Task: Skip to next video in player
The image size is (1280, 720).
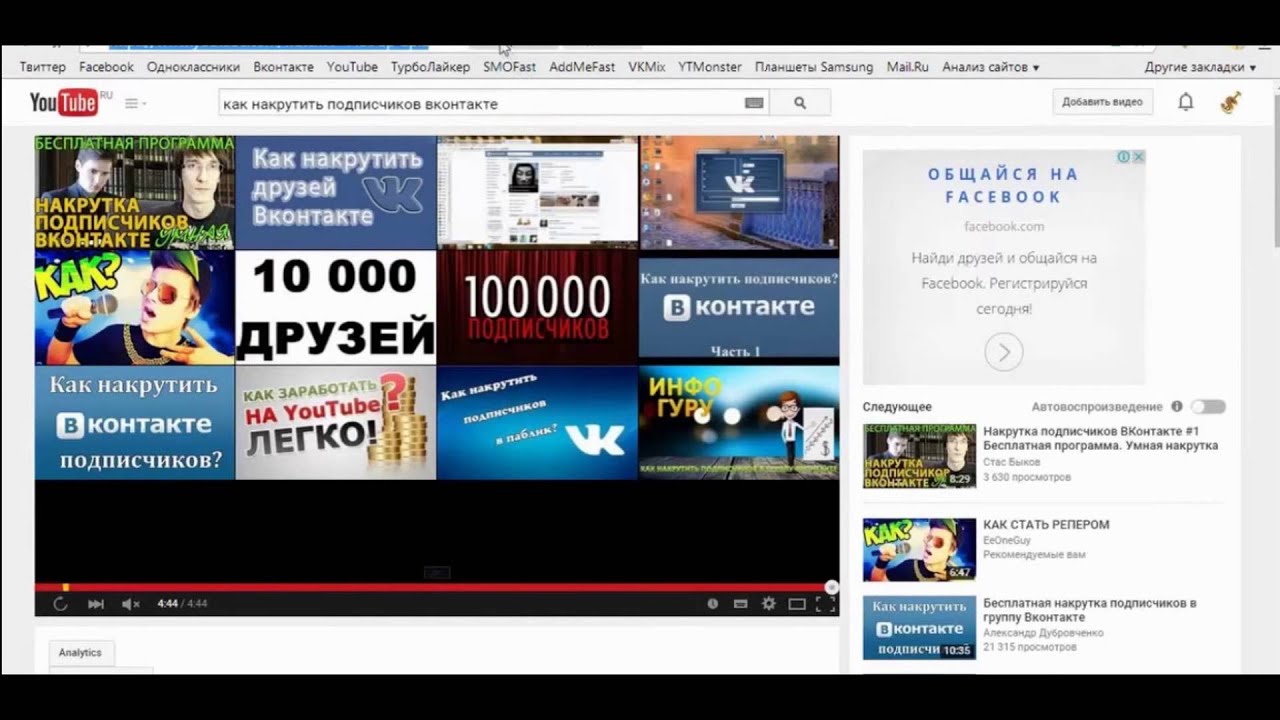Action: pyautogui.click(x=96, y=604)
